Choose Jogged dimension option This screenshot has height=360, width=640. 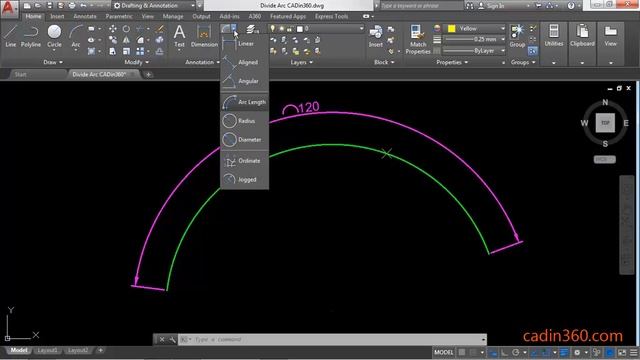click(x=244, y=180)
